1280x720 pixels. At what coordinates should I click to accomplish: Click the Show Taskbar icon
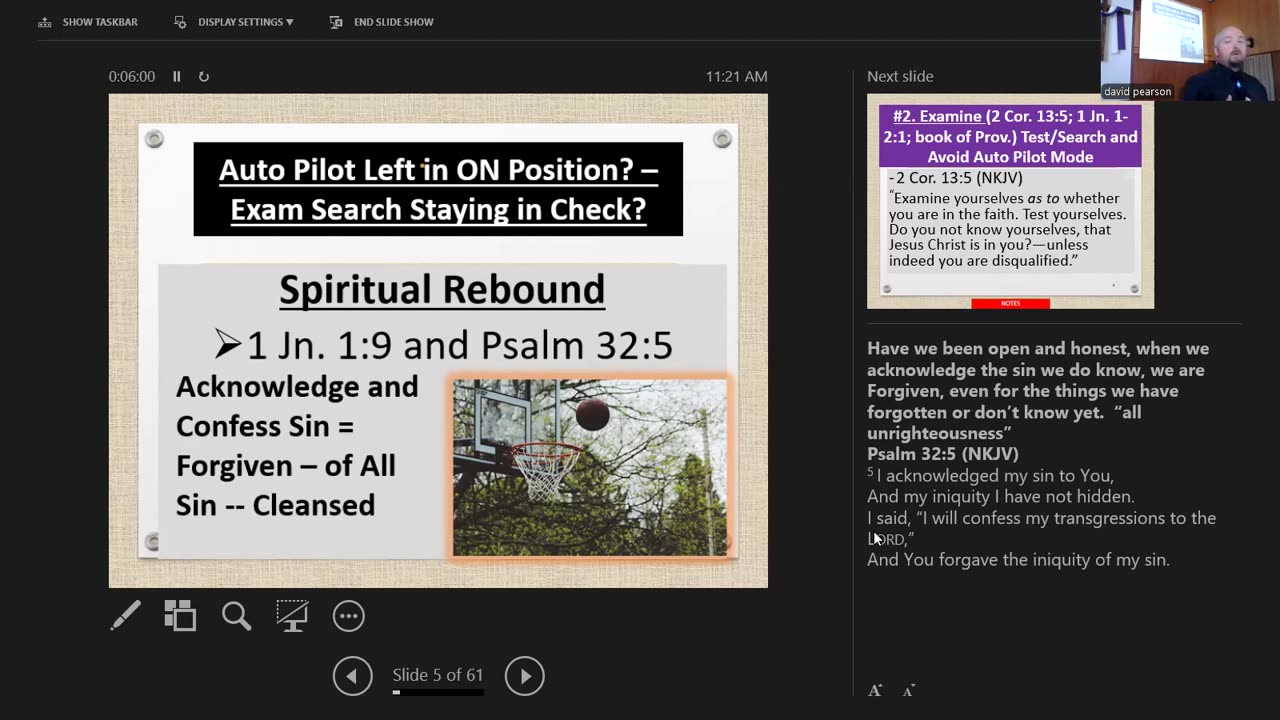pos(45,22)
